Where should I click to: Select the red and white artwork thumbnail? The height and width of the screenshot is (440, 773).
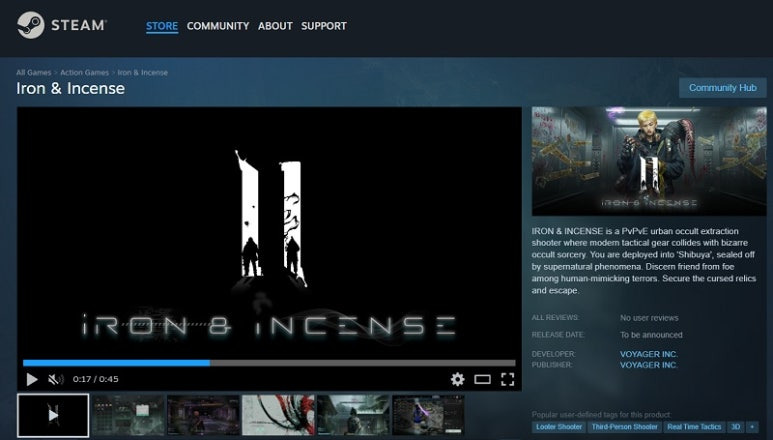click(278, 415)
